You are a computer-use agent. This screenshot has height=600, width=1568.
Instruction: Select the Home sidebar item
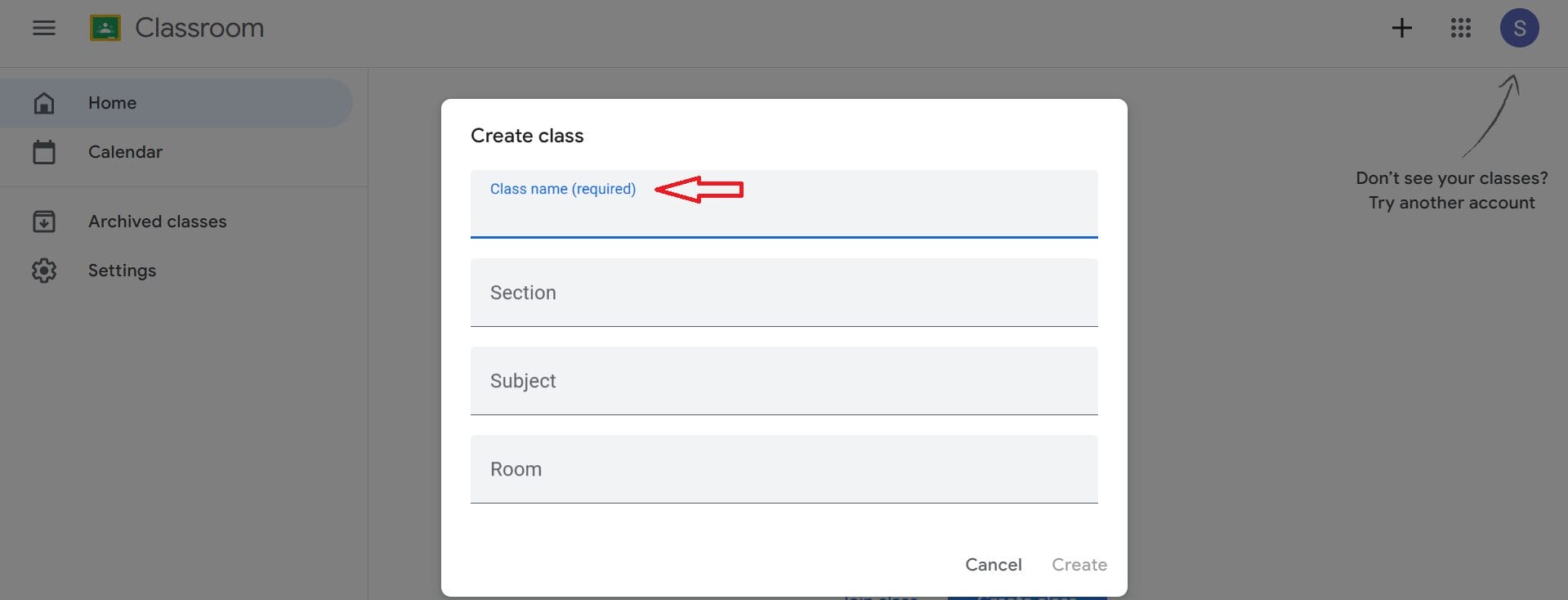[112, 102]
